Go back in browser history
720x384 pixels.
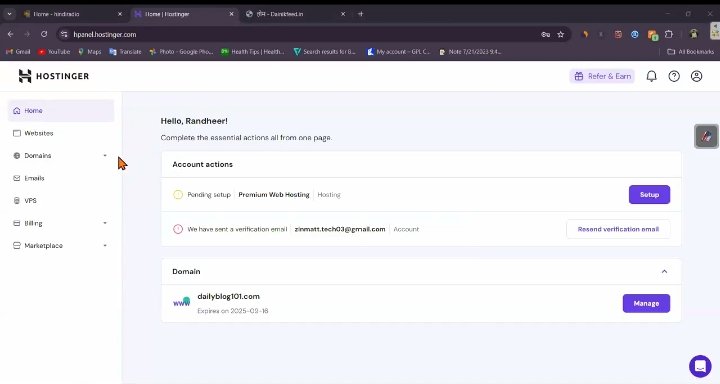pyautogui.click(x=11, y=34)
